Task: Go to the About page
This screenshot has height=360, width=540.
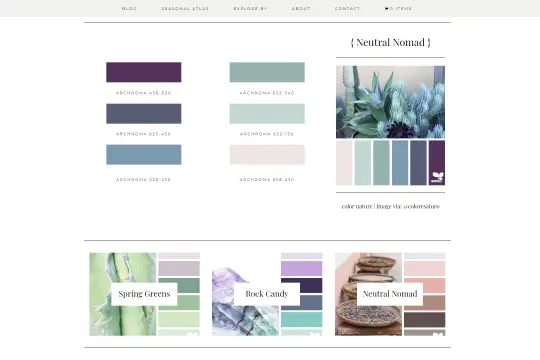Action: tap(301, 8)
